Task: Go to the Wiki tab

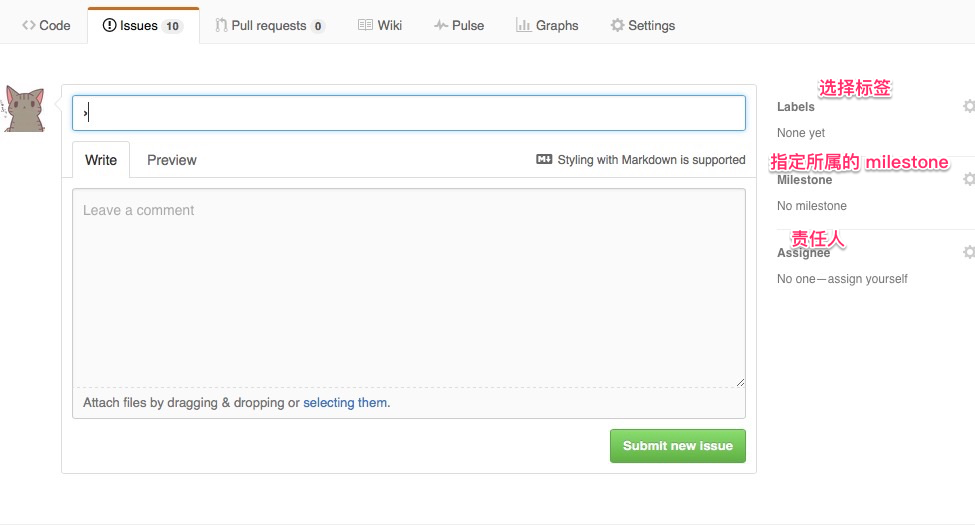Action: (380, 25)
